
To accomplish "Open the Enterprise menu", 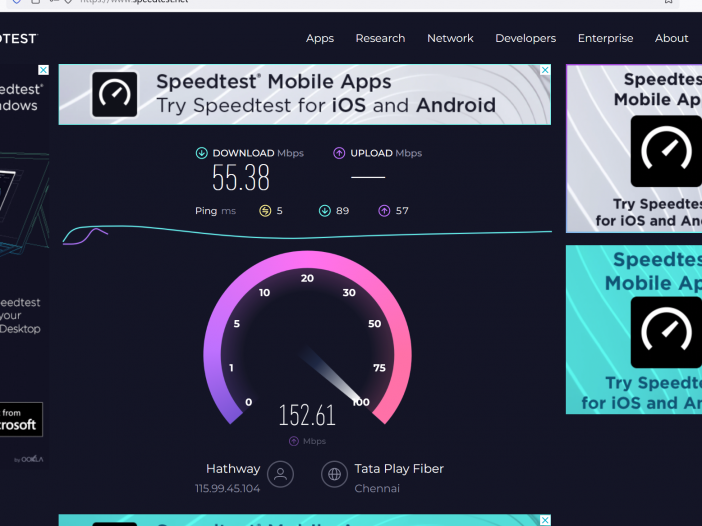I will coord(605,38).
